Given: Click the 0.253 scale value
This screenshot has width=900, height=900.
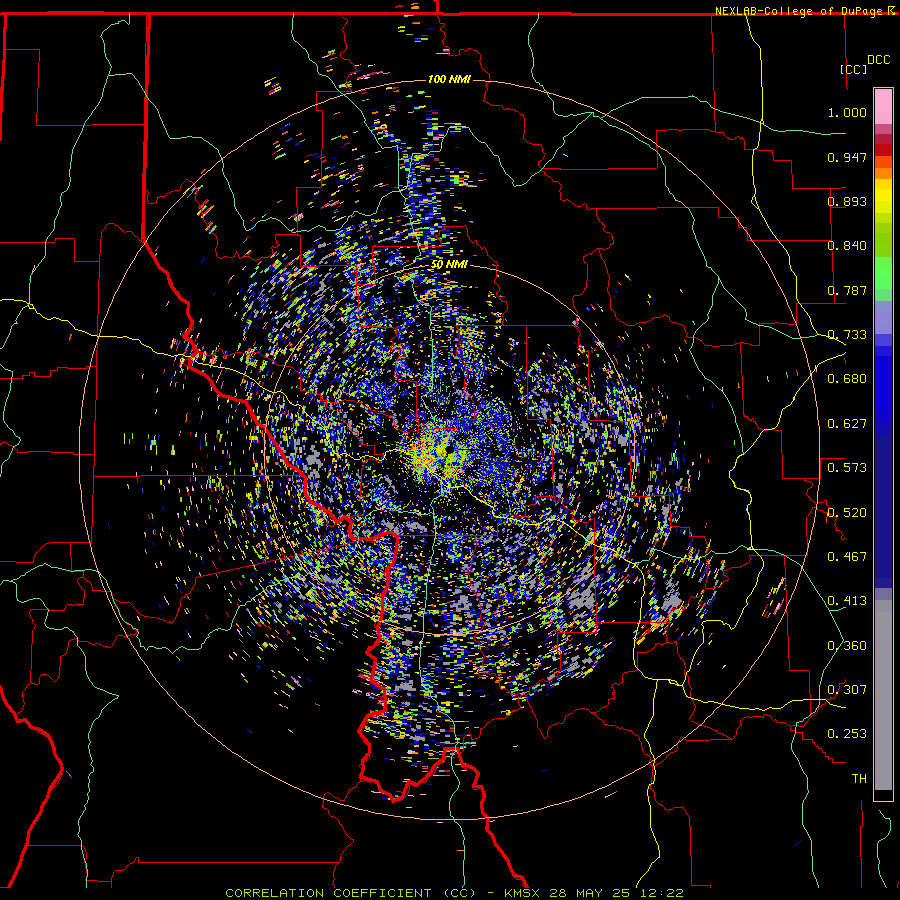Looking at the screenshot, I should [x=847, y=734].
